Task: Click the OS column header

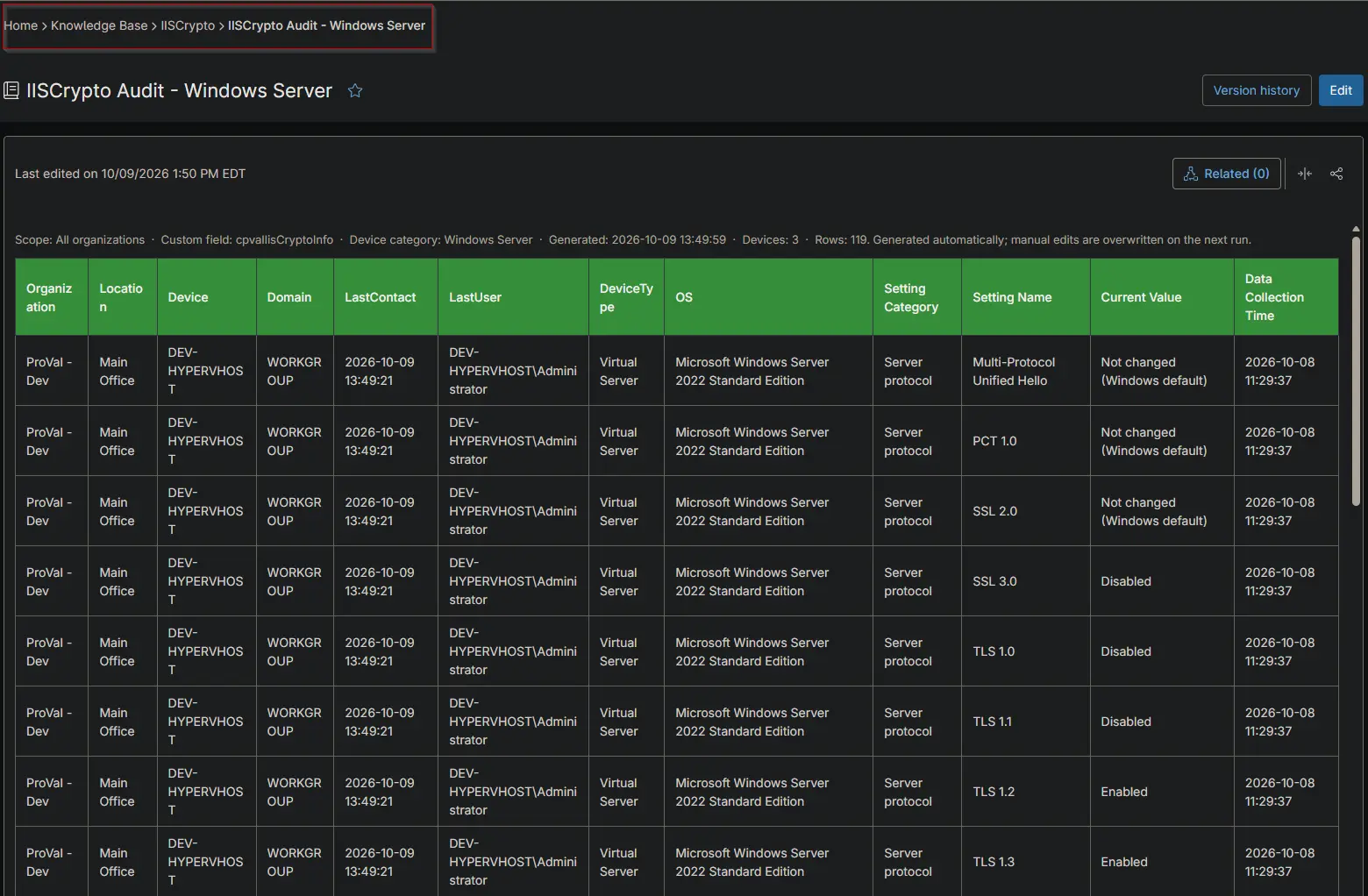Action: click(x=768, y=297)
